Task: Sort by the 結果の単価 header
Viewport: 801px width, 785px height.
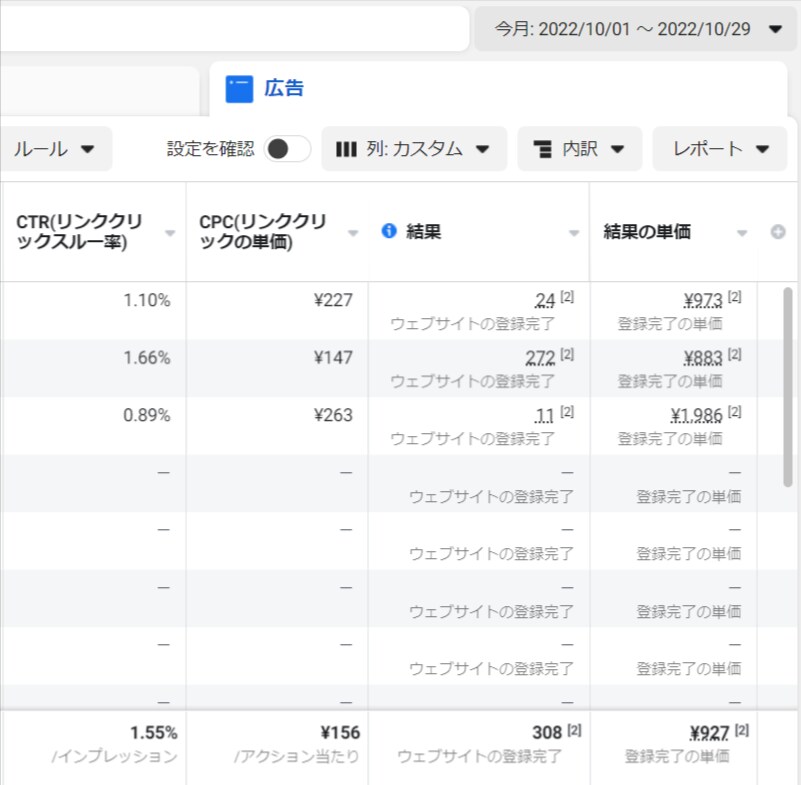Action: point(647,231)
